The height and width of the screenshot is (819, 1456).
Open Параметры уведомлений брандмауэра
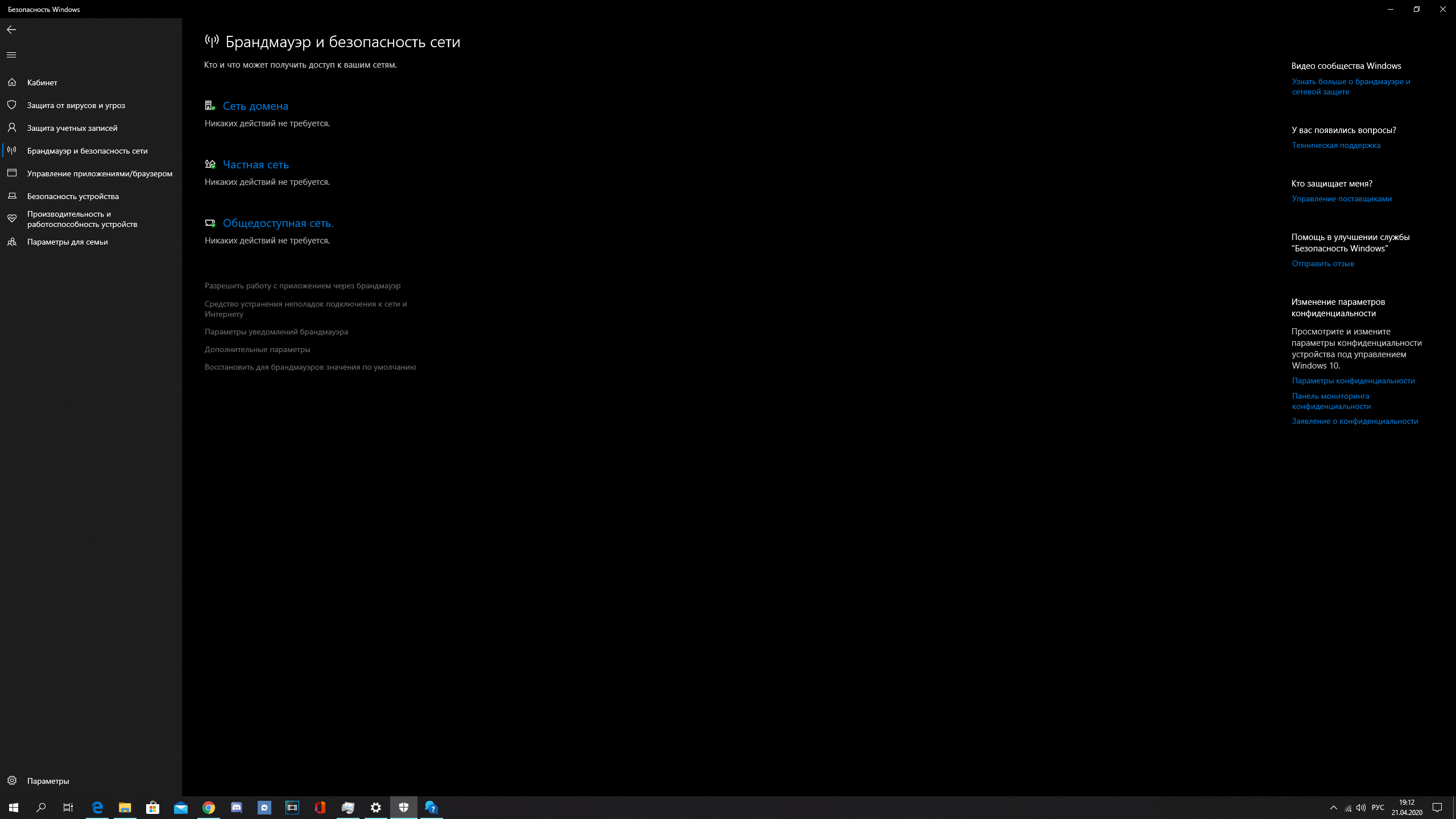[x=276, y=332]
